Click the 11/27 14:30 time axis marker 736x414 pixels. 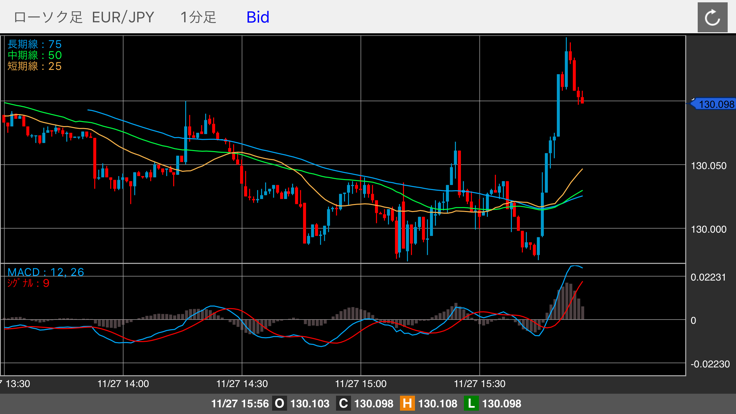(x=242, y=383)
